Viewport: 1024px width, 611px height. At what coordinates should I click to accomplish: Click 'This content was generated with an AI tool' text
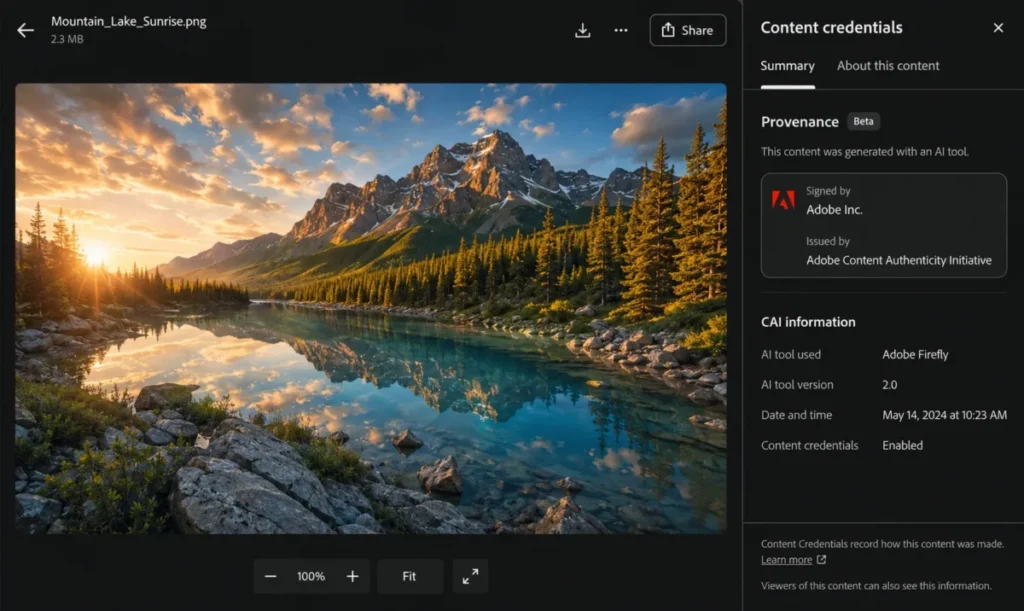pos(865,151)
